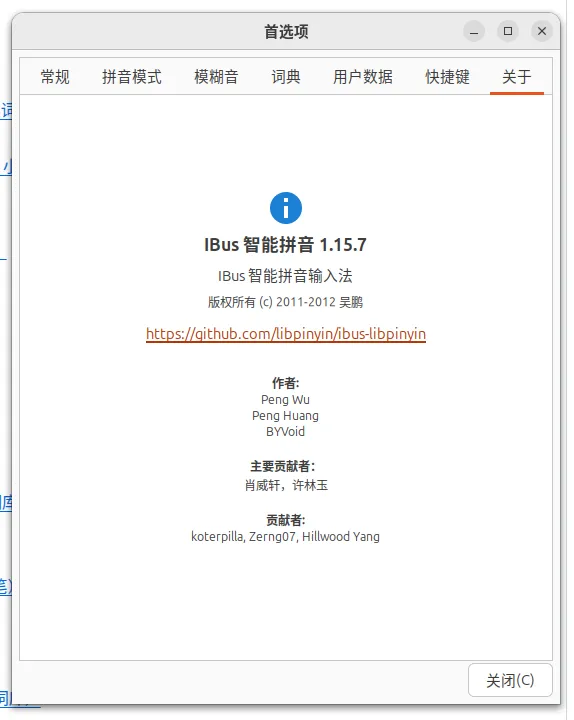Click the 肖威轩，许林玉 contributors text

(x=286, y=485)
